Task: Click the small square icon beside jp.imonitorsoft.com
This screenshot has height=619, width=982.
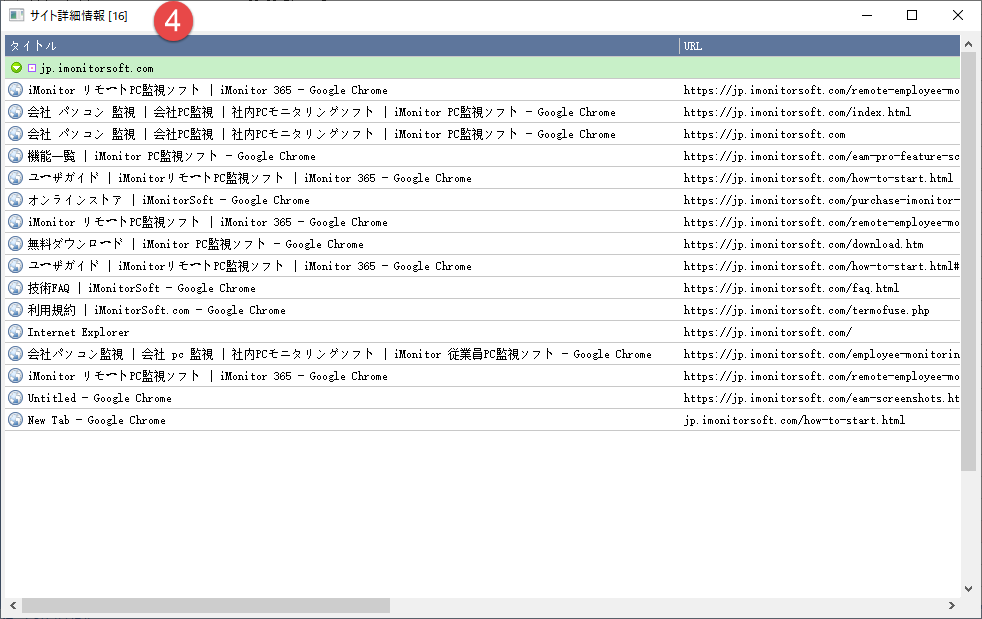Action: 32,68
